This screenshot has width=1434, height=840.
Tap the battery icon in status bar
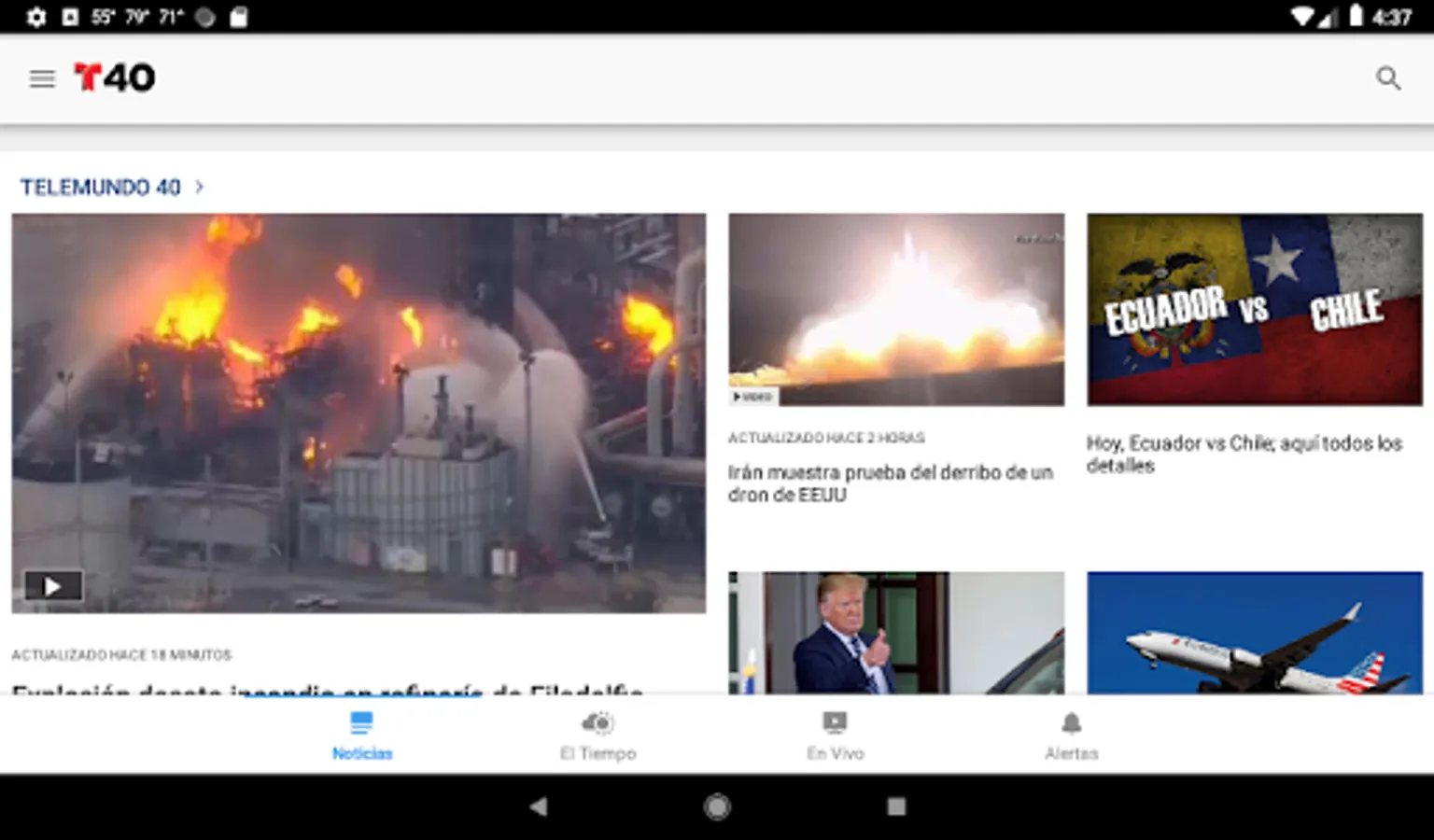[1356, 16]
